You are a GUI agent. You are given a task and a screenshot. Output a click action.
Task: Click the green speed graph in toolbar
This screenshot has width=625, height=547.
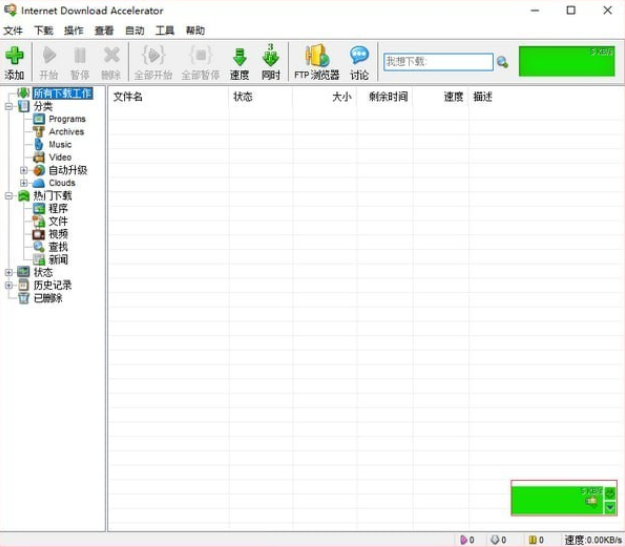click(566, 61)
